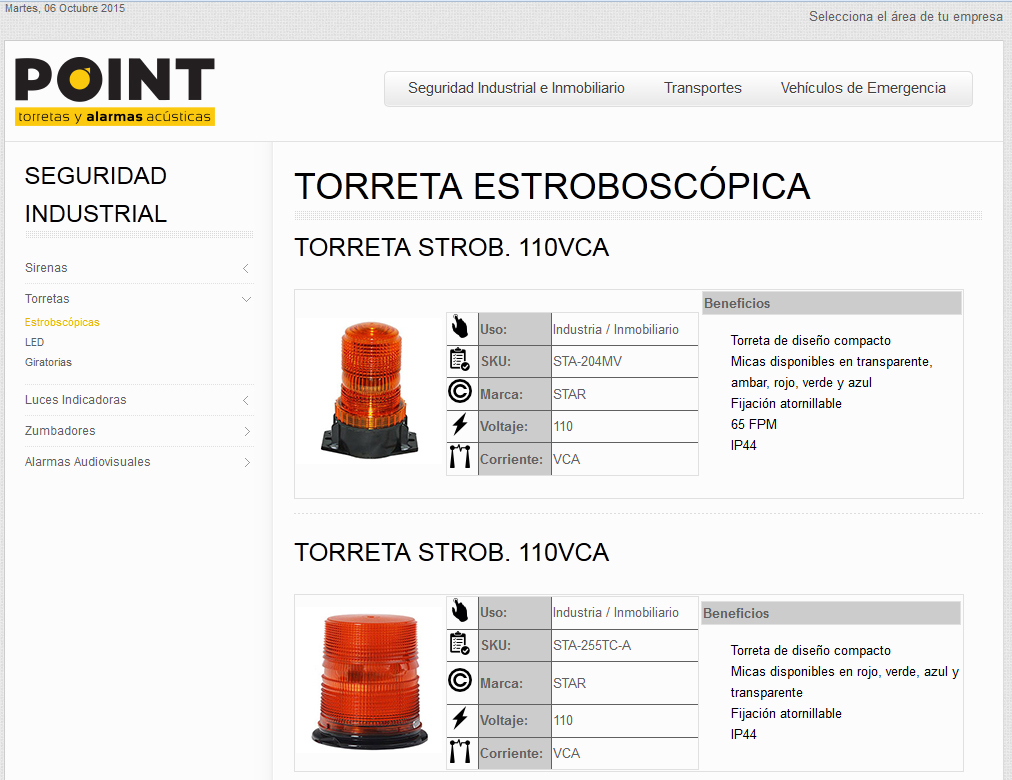Select the Giratorias subcategory link
This screenshot has height=780, width=1012.
(48, 362)
